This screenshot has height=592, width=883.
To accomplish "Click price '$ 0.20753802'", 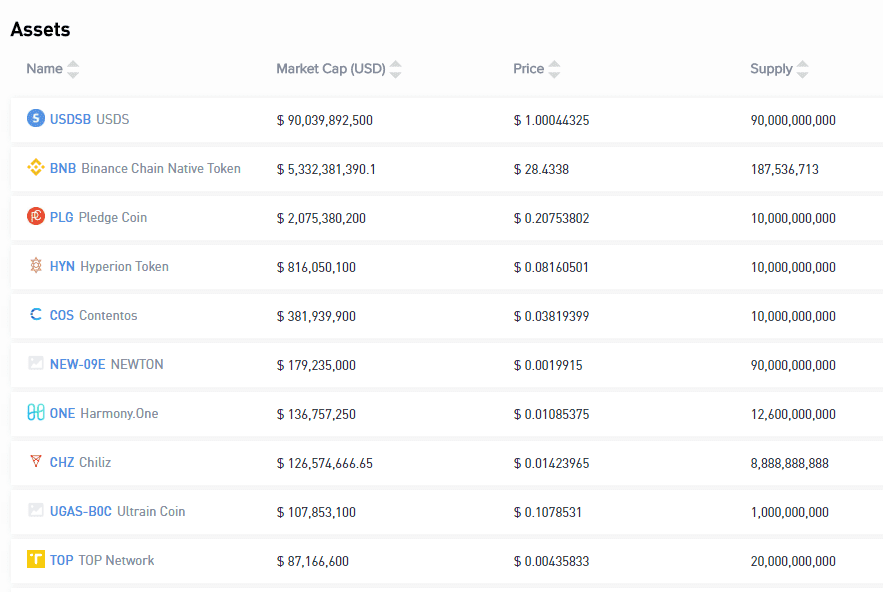I will click(551, 218).
